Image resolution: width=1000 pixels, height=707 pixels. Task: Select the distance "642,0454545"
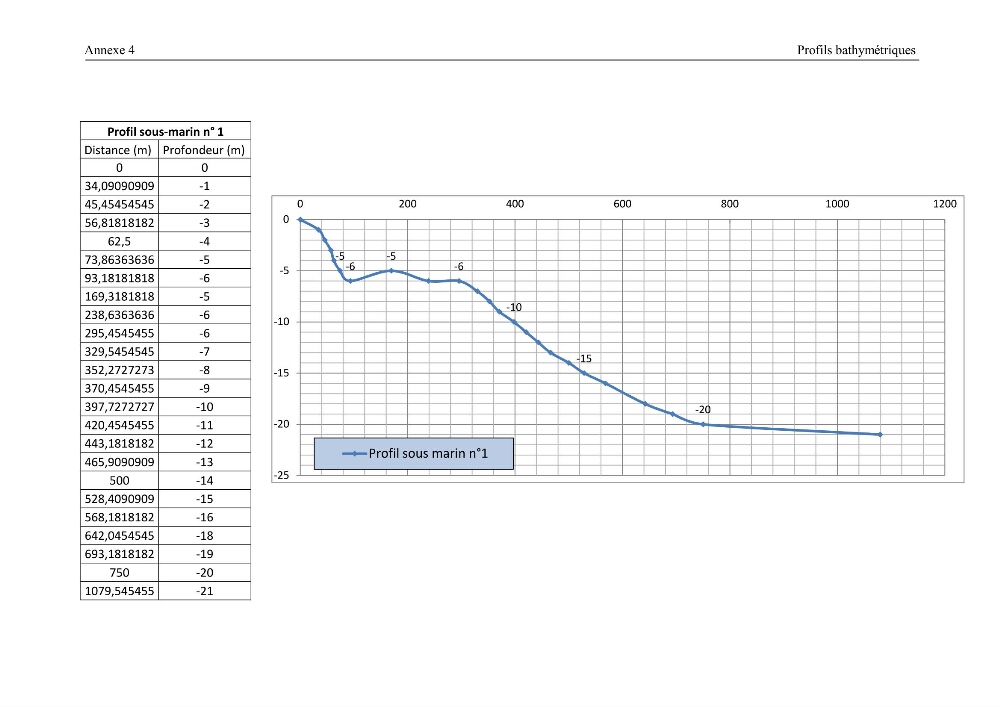[x=119, y=536]
